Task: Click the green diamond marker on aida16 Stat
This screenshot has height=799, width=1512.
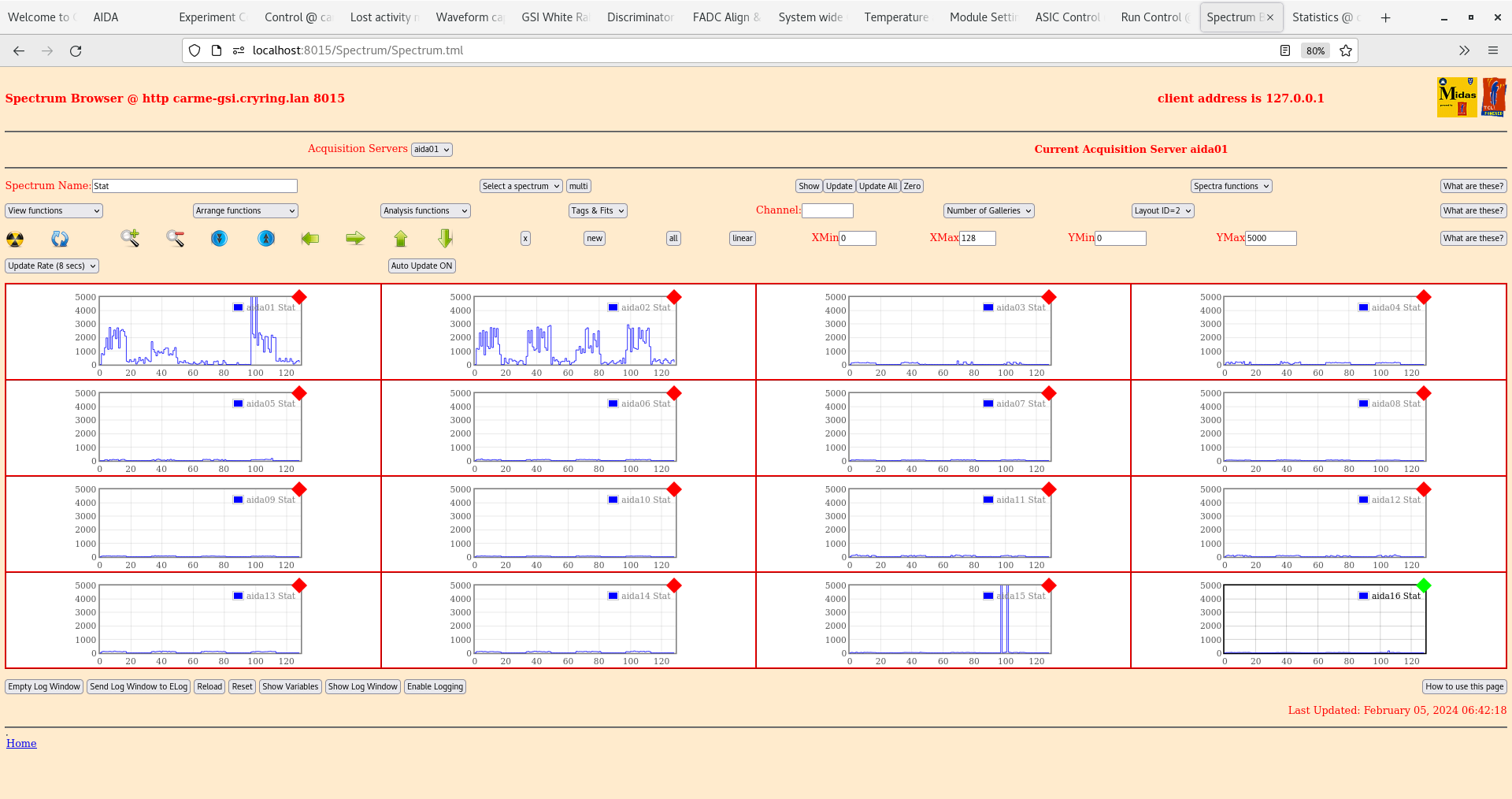Action: [x=1424, y=585]
